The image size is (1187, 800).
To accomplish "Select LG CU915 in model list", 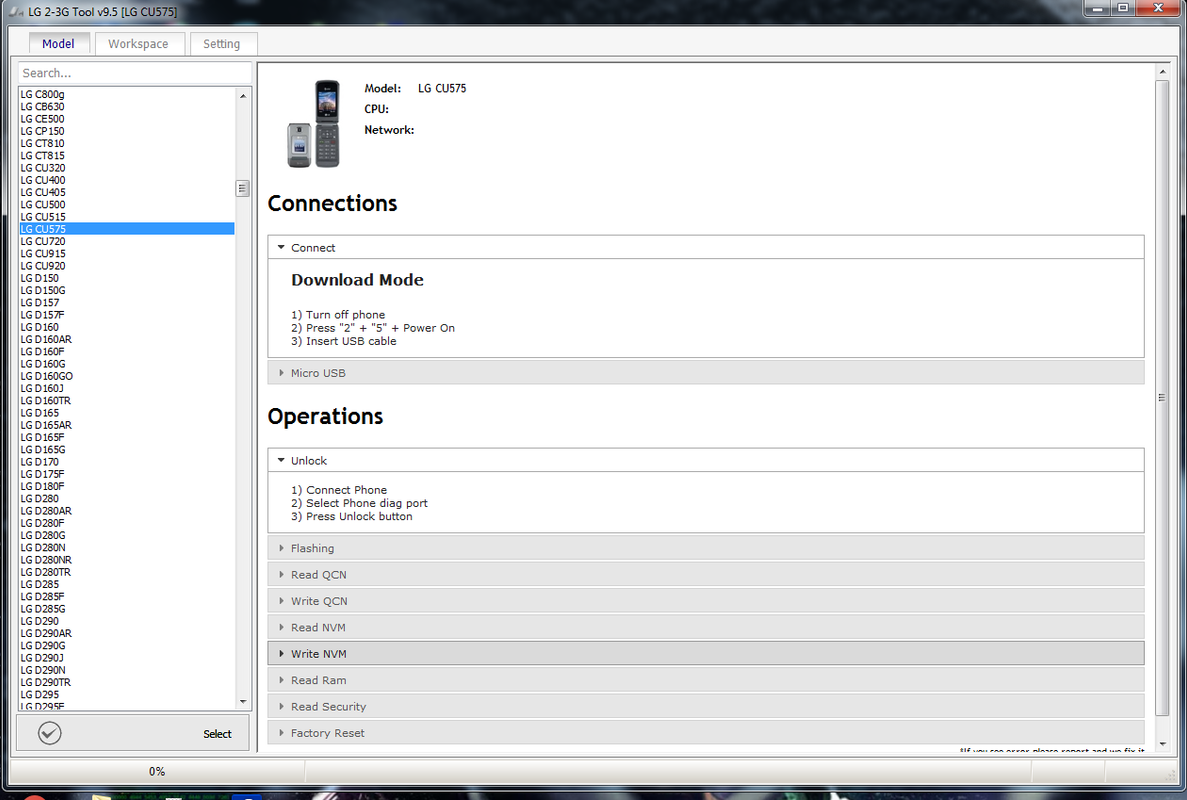I will pyautogui.click(x=126, y=254).
